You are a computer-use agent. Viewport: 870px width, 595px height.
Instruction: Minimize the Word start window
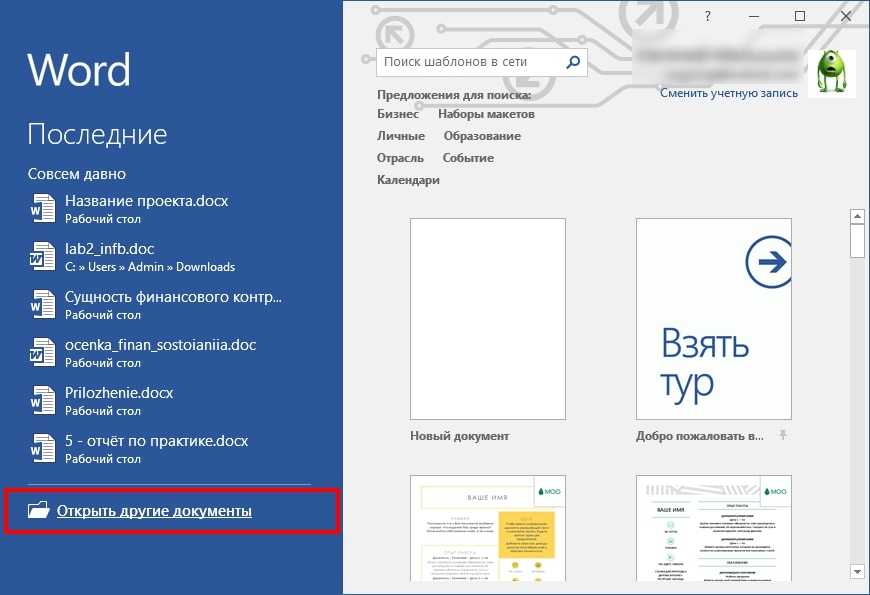(x=753, y=16)
